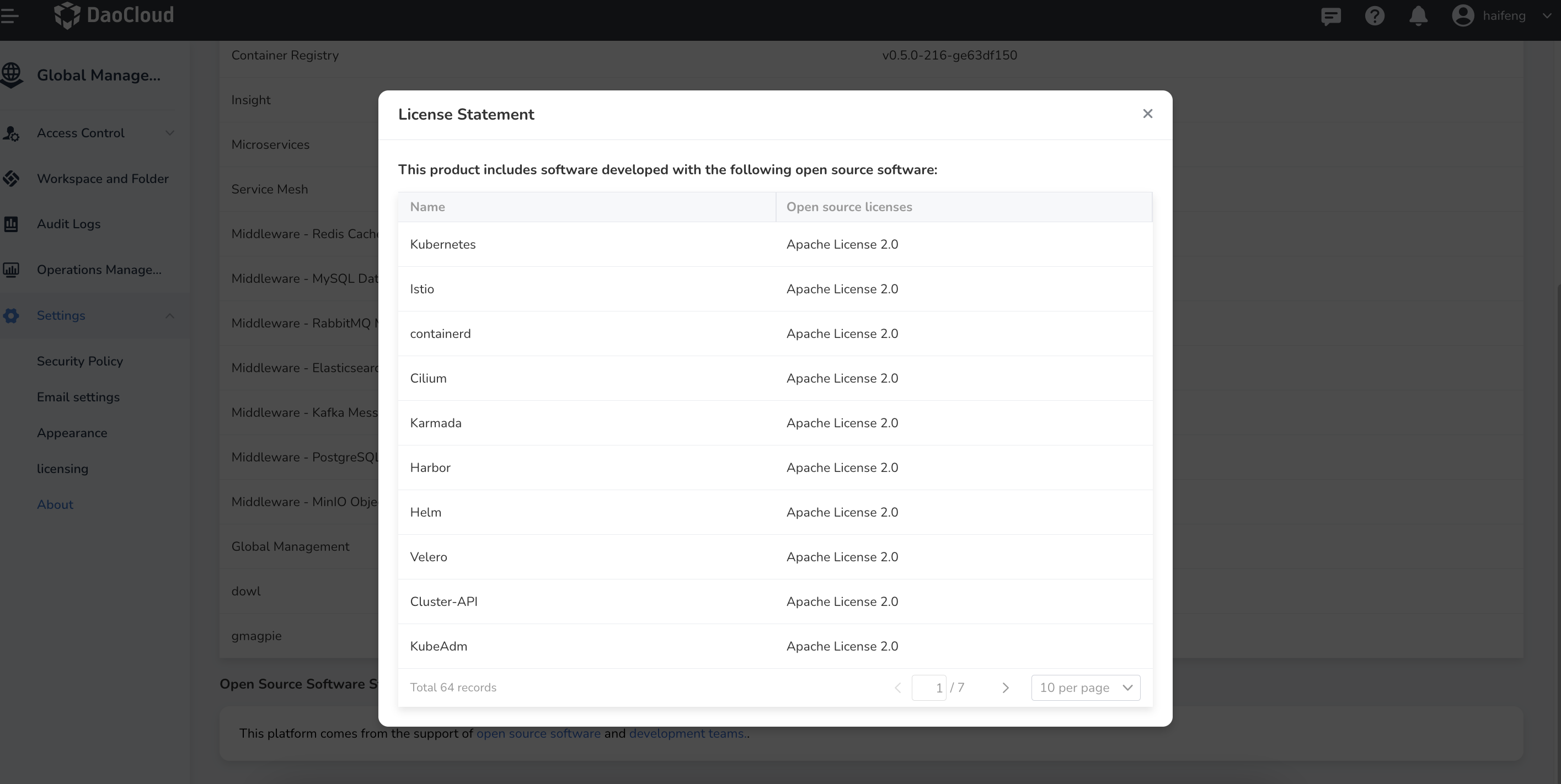
Task: Open Operations Management menu item
Action: tap(99, 270)
